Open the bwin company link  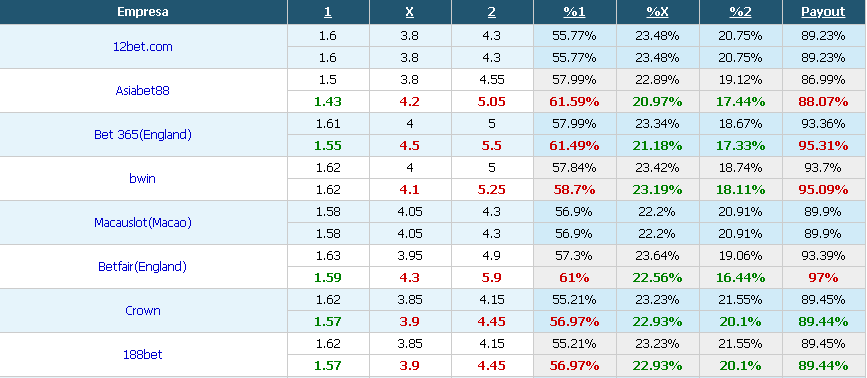pos(143,178)
